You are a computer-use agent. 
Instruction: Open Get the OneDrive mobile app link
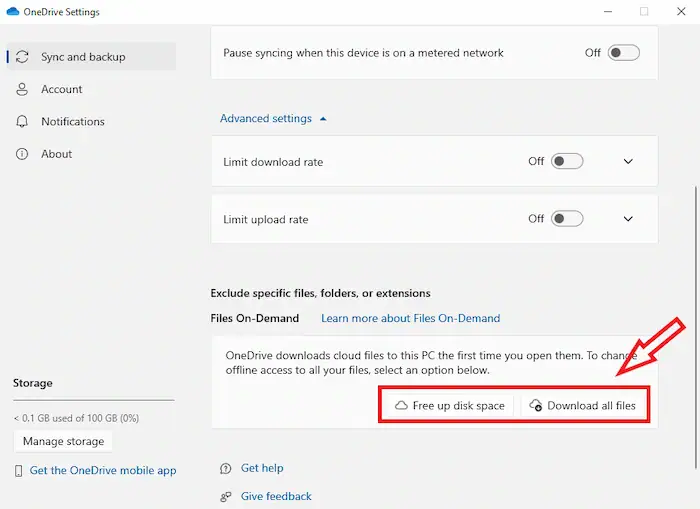[103, 471]
